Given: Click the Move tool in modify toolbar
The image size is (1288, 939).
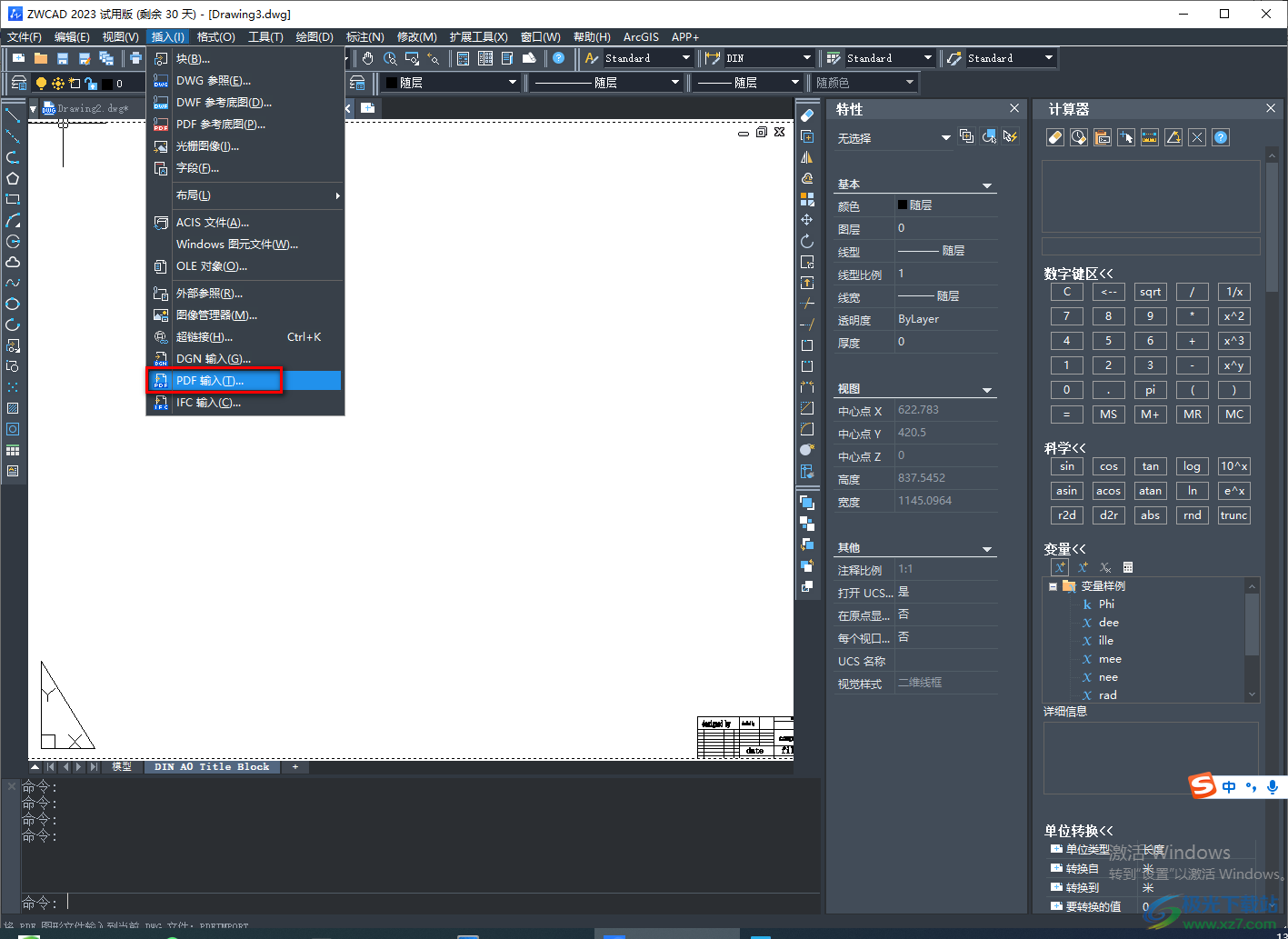Looking at the screenshot, I should [806, 220].
